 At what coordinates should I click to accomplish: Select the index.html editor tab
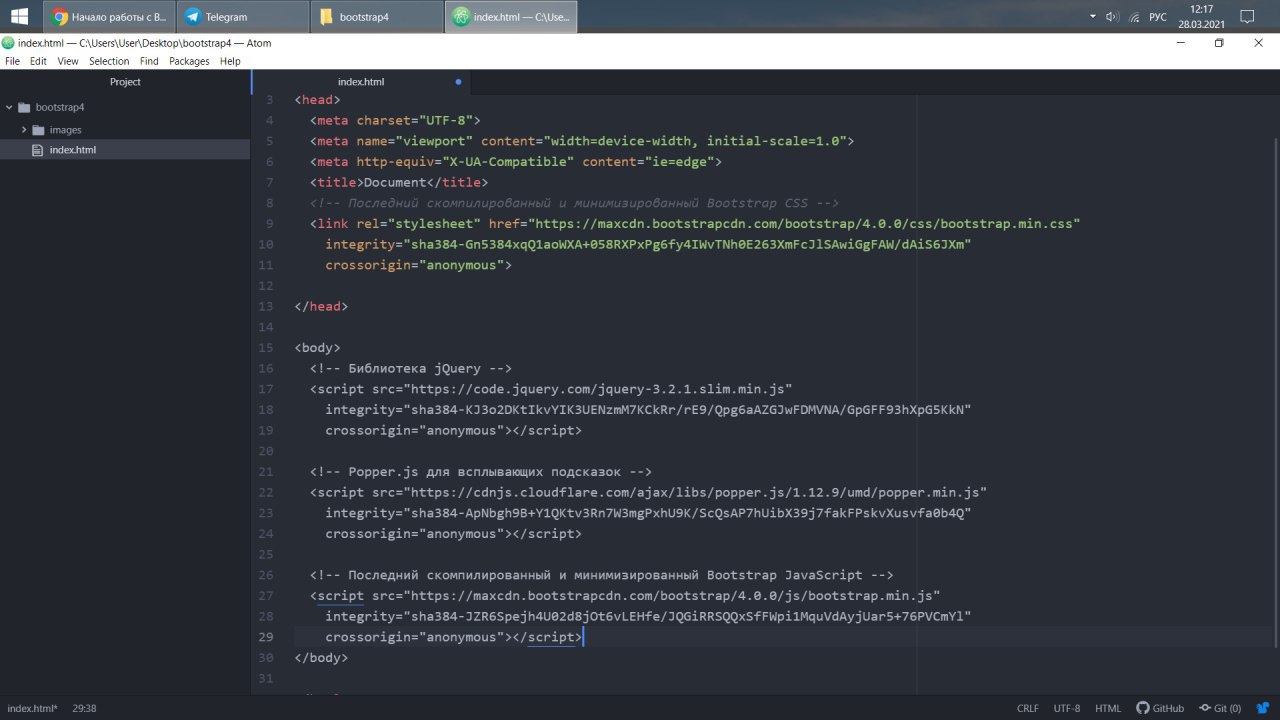point(361,82)
